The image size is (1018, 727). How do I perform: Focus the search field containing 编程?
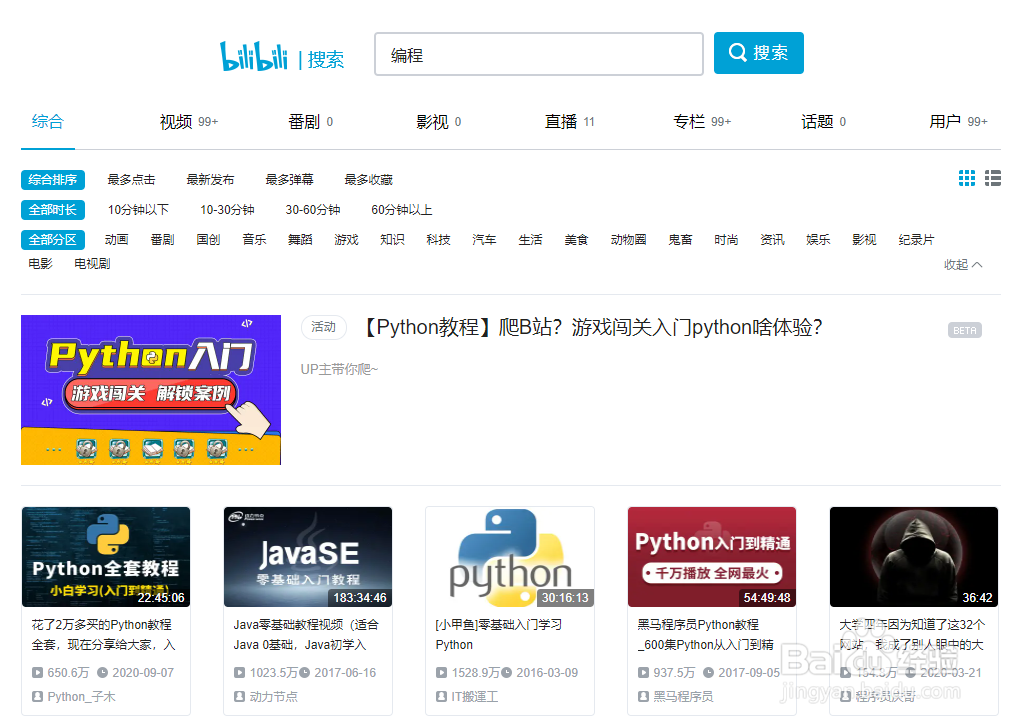tap(539, 55)
